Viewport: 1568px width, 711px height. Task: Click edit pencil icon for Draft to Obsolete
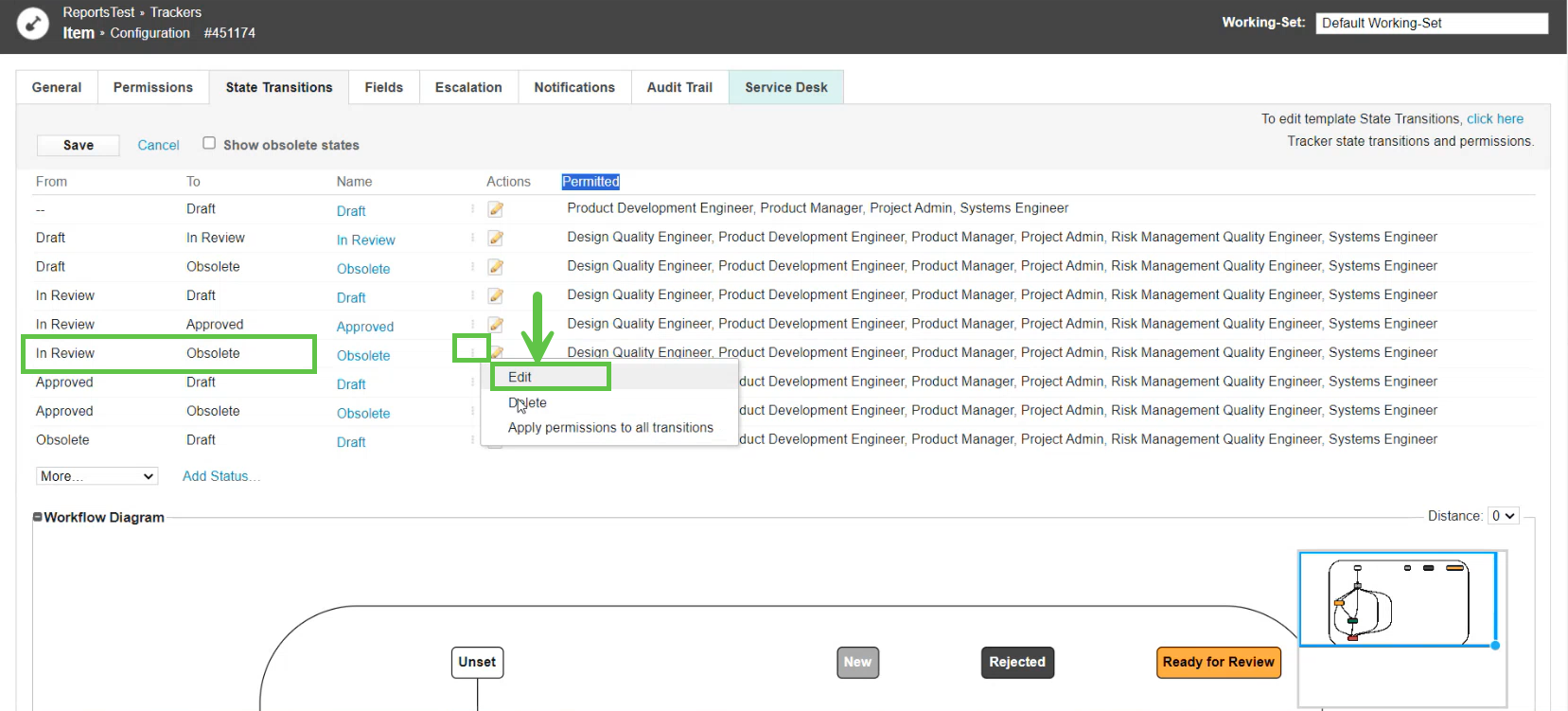[x=496, y=267]
